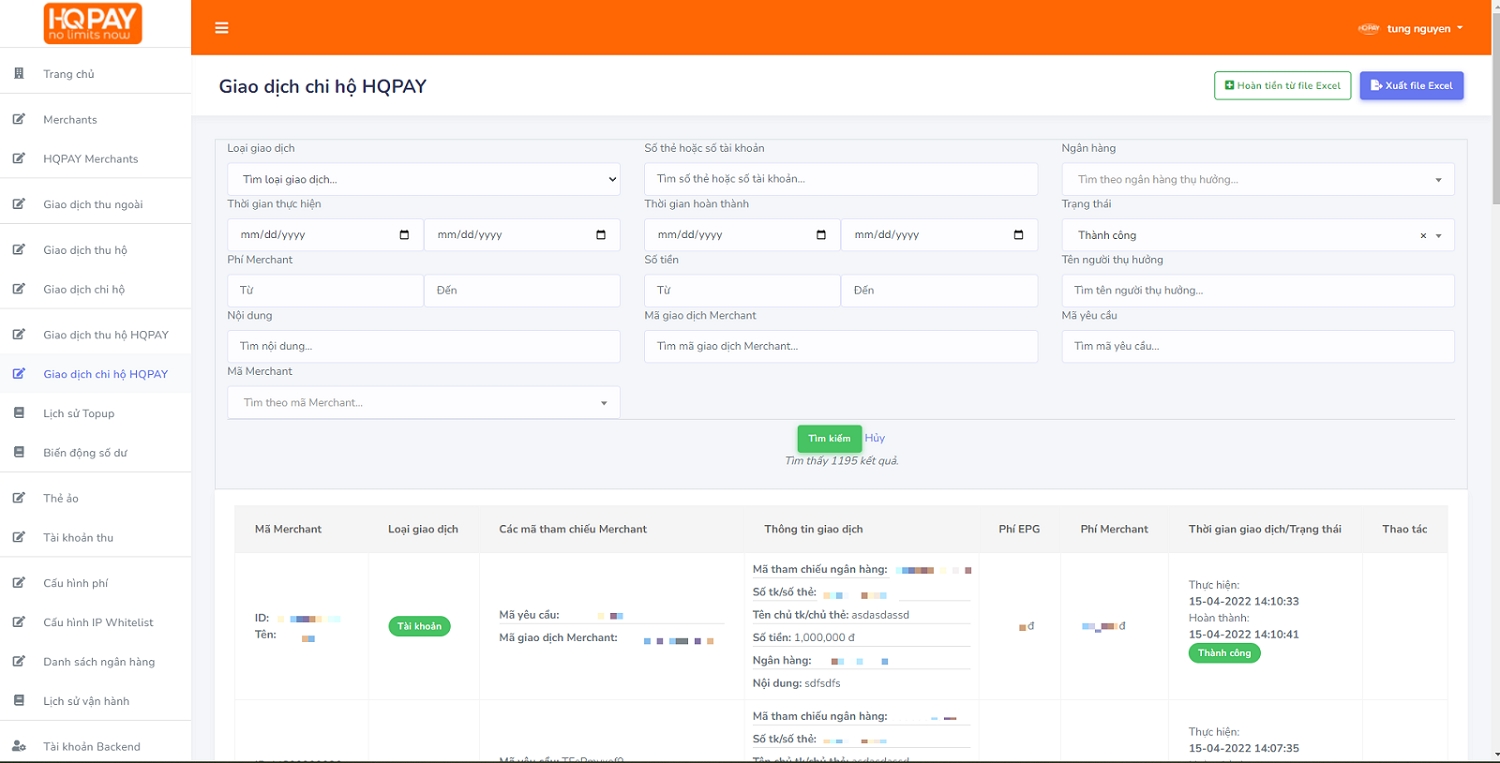Open Cấu hình IP Whitelist in sidebar
The image size is (1500, 763).
tap(98, 622)
